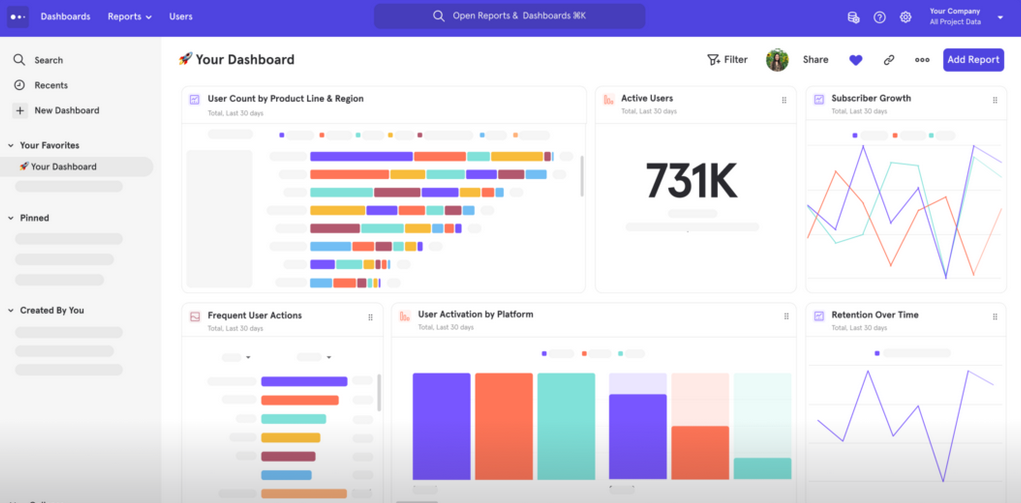
Task: Collapse the Pinned section
Action: tap(11, 218)
